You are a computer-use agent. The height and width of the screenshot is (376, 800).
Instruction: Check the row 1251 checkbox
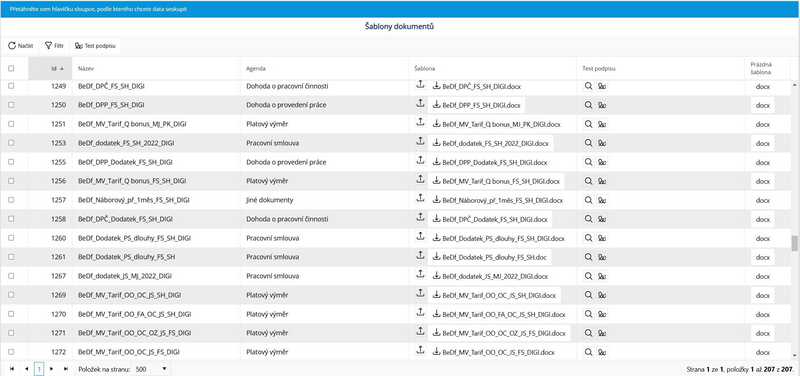click(11, 124)
